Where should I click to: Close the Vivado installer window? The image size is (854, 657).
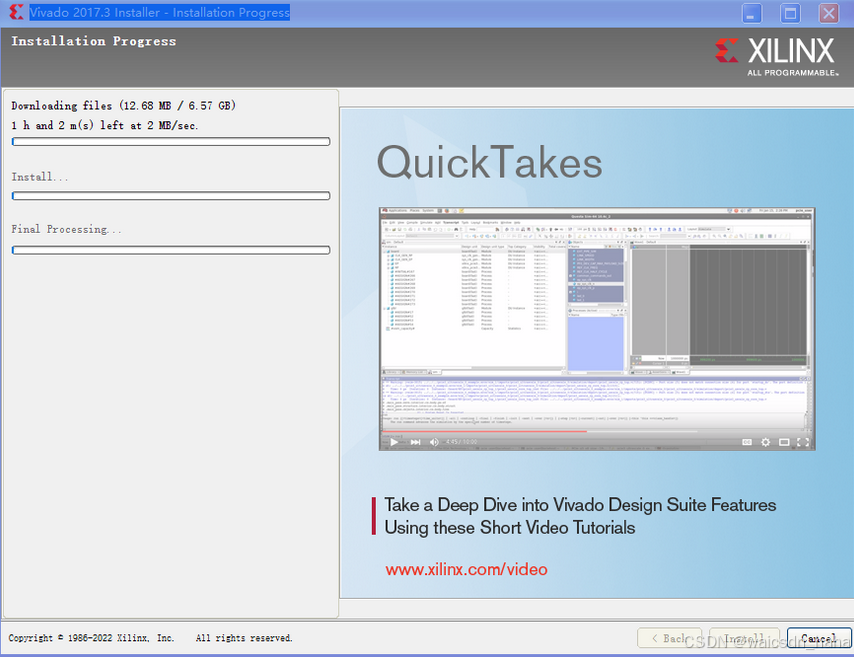(829, 13)
